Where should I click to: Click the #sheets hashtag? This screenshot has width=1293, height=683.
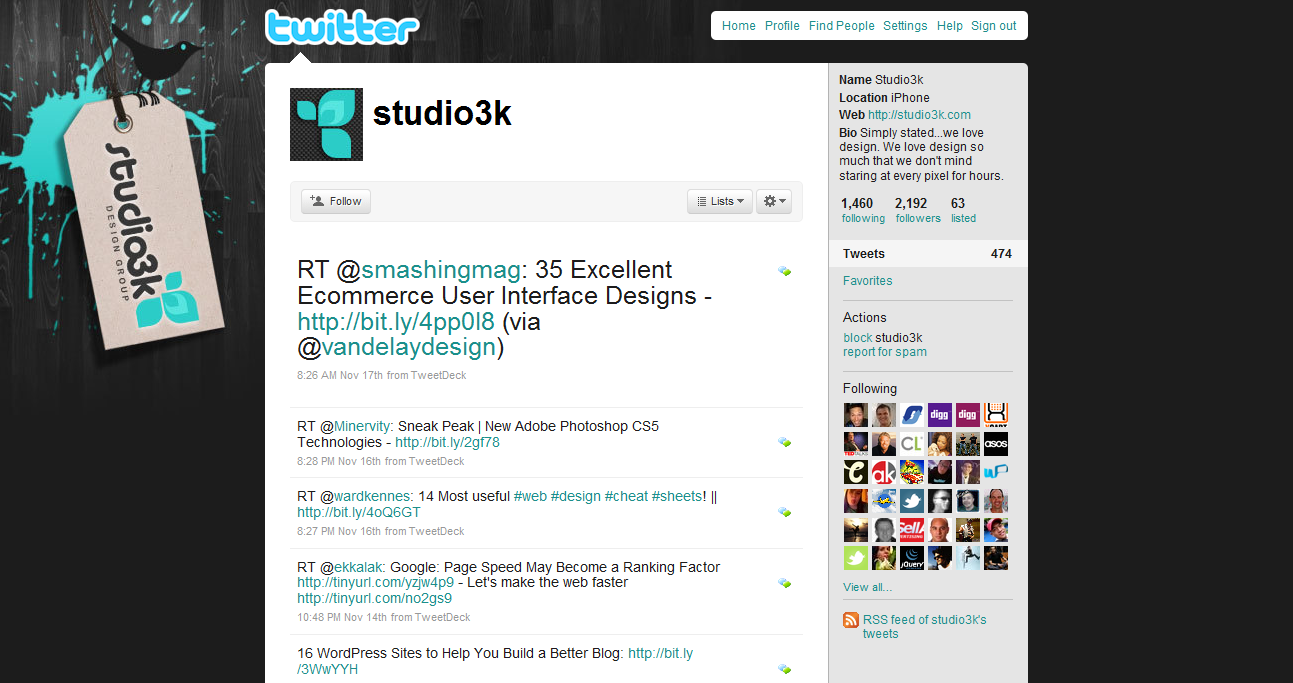tap(677, 496)
